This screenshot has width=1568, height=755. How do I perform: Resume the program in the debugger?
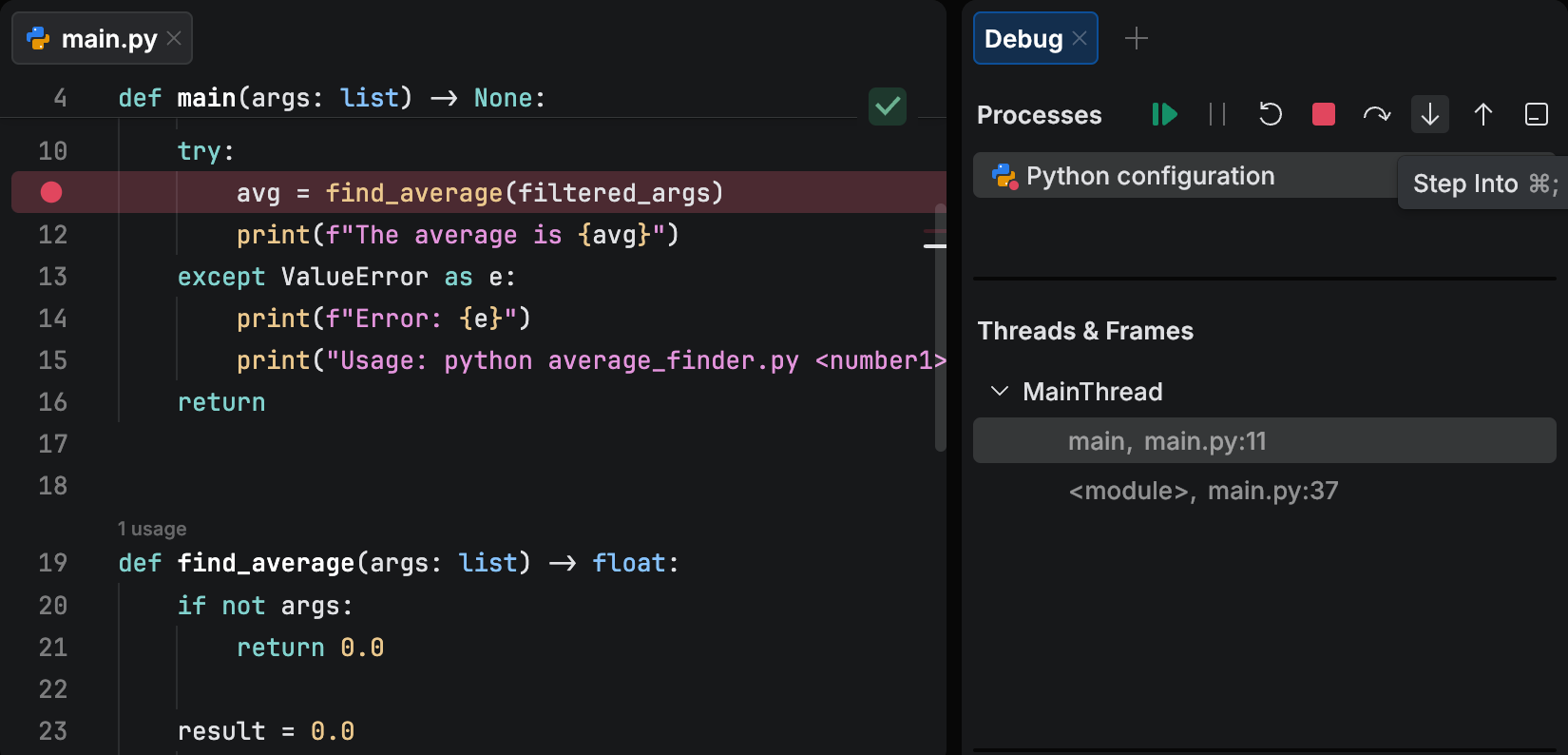1164,115
